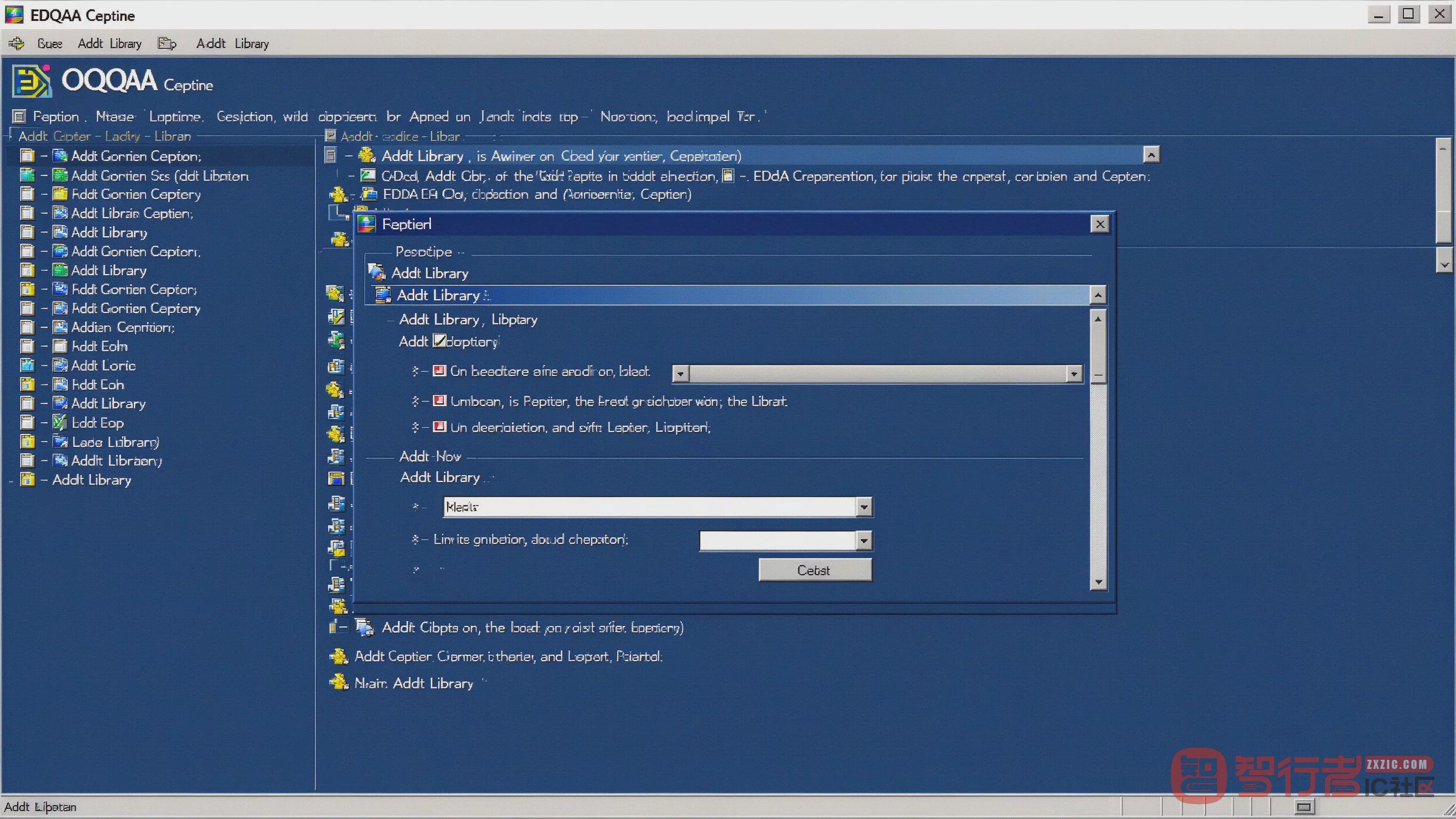Click icon beside 'ODcd, Addt Gbr'
This screenshot has width=1456, height=819.
click(x=368, y=176)
